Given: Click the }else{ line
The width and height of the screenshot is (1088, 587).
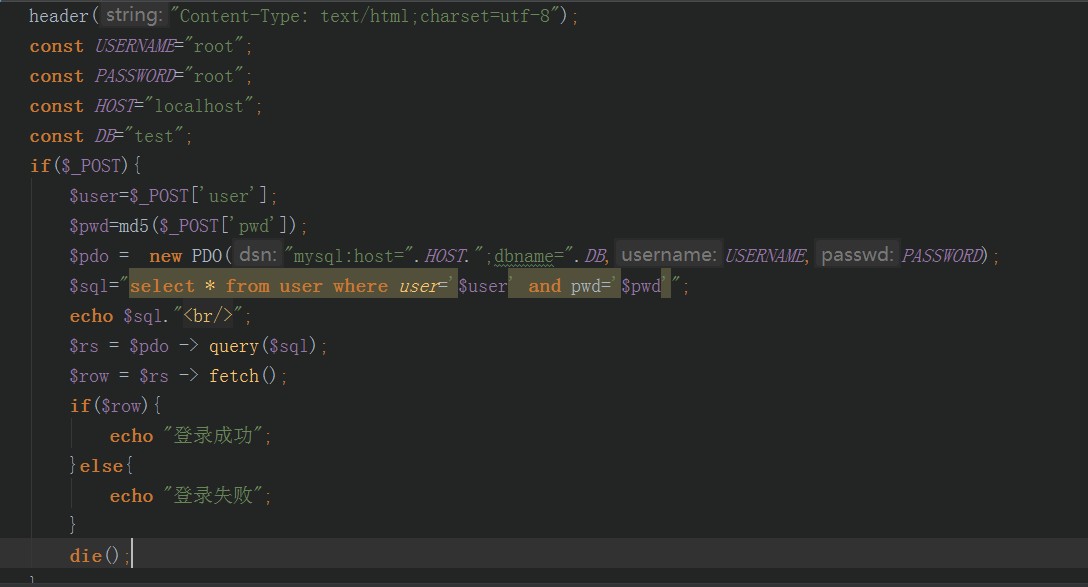Looking at the screenshot, I should coord(101,466).
